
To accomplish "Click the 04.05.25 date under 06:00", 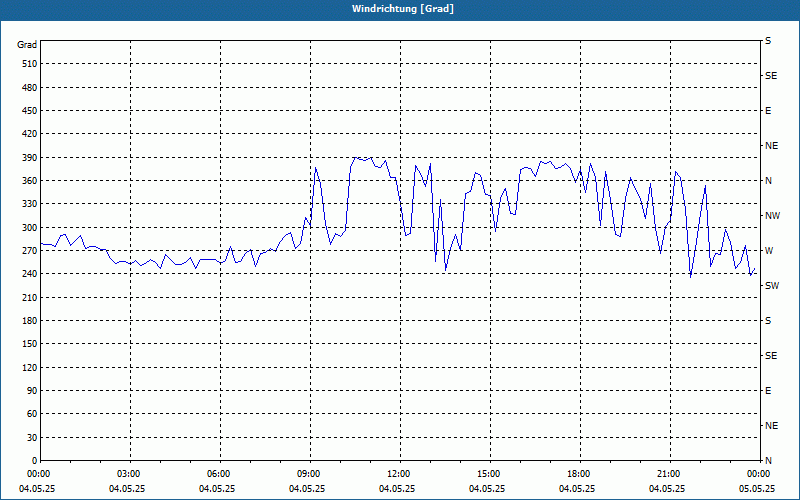I will 217,489.
